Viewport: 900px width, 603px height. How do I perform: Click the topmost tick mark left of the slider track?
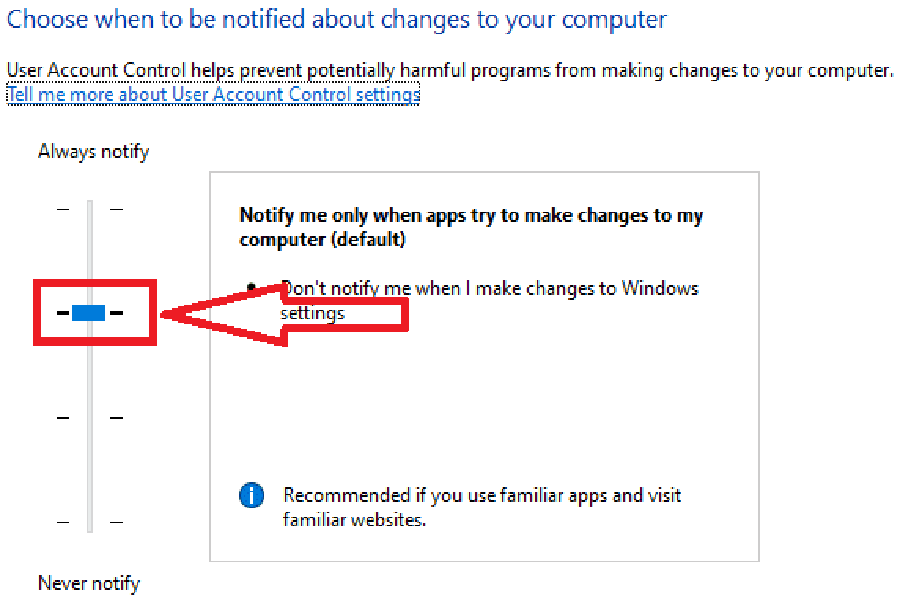click(63, 209)
